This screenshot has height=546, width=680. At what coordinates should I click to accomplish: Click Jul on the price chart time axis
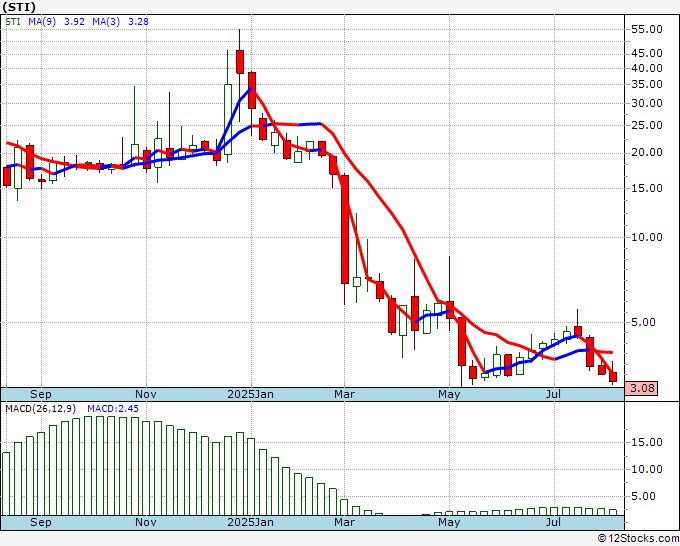click(553, 394)
